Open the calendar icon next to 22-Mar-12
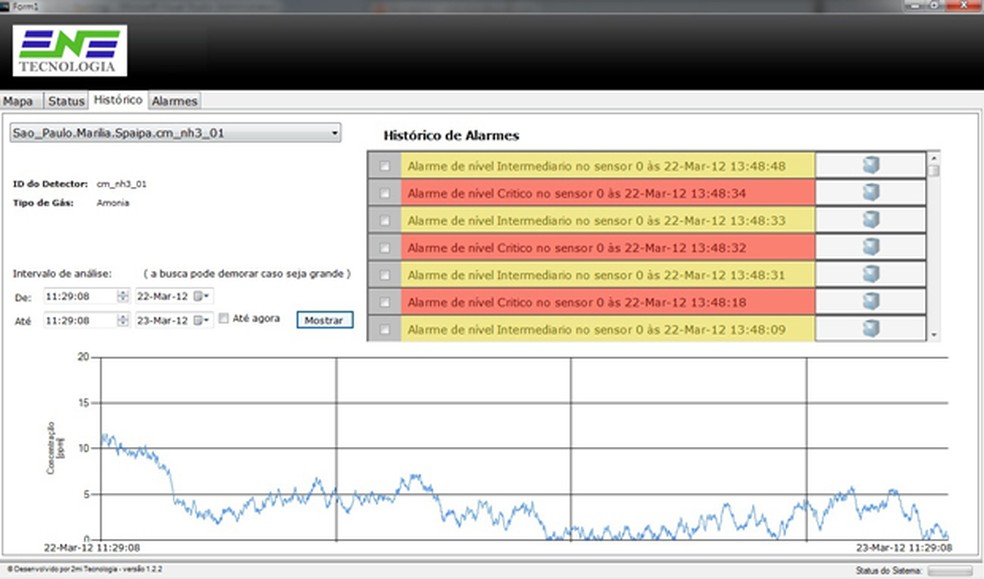The width and height of the screenshot is (984, 579). click(201, 296)
